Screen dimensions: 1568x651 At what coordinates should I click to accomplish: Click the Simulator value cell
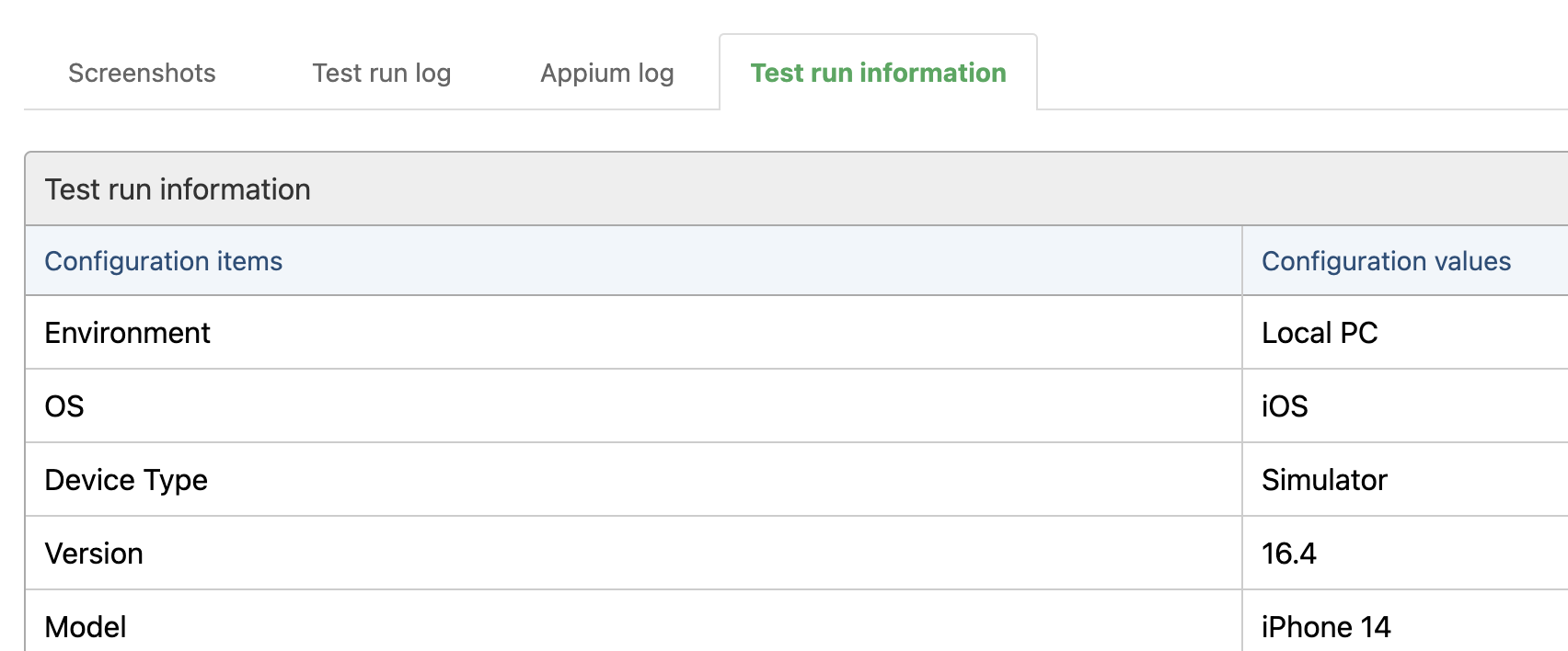(x=1405, y=480)
